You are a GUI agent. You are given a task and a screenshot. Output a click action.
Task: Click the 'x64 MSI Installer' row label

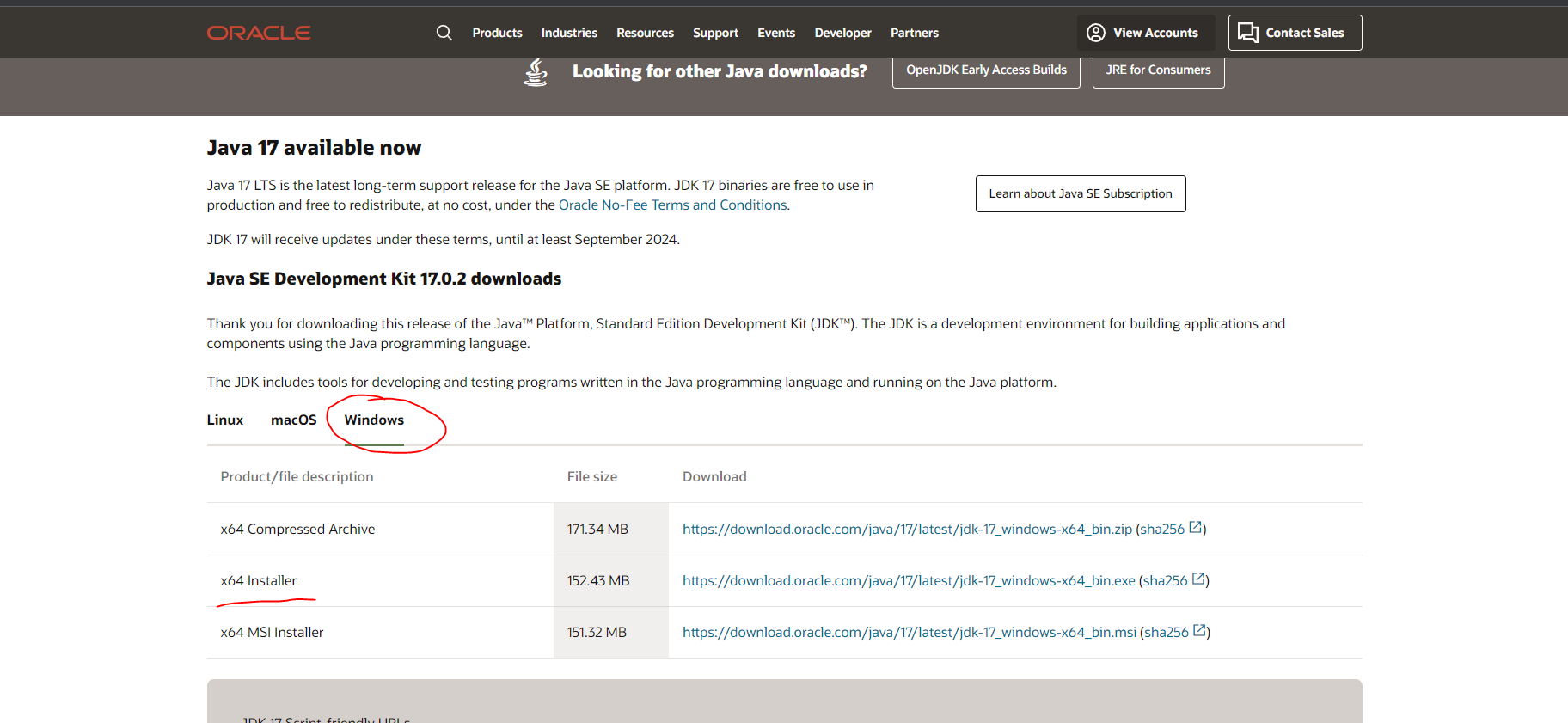click(272, 632)
